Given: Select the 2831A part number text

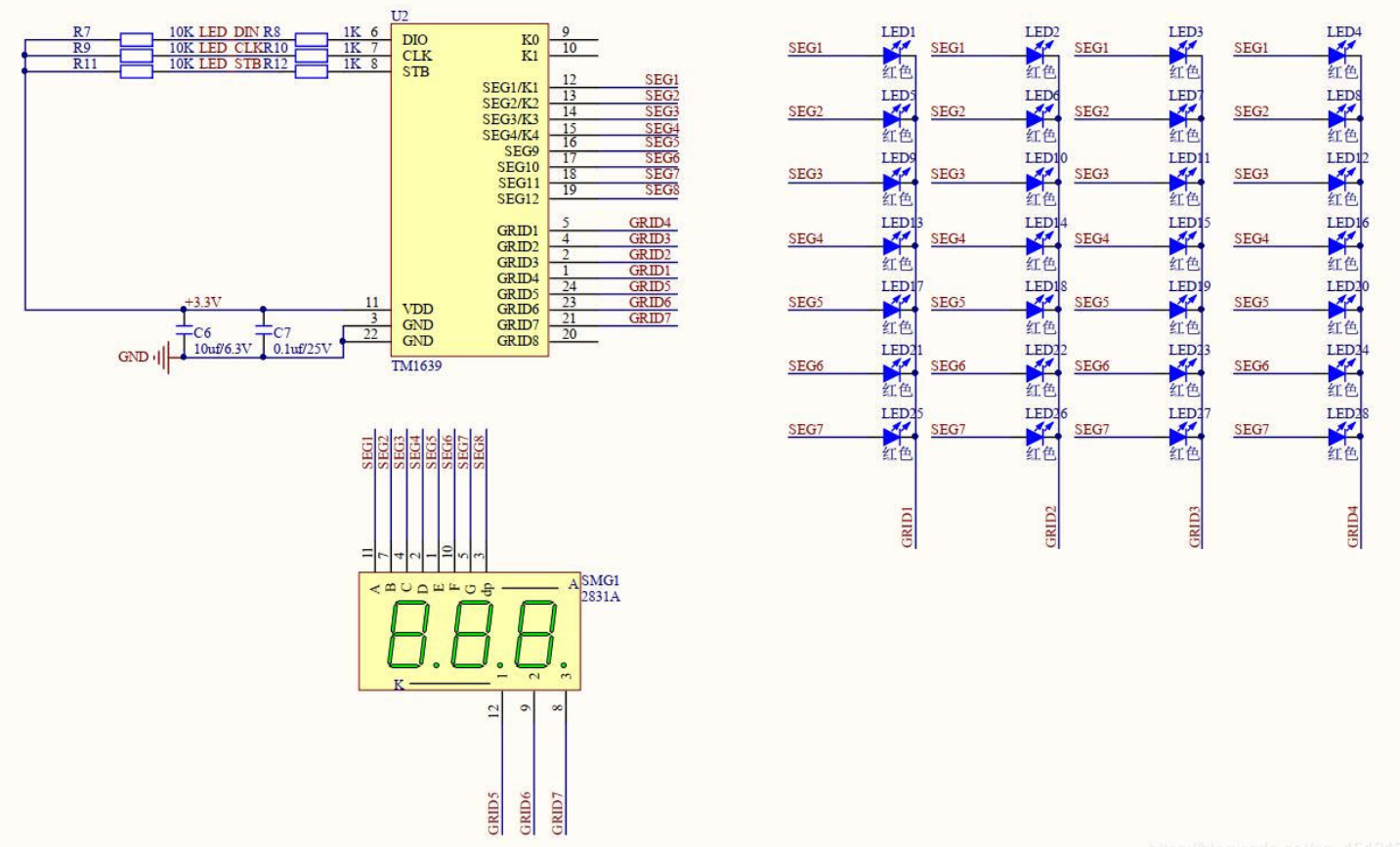Looking at the screenshot, I should [600, 596].
